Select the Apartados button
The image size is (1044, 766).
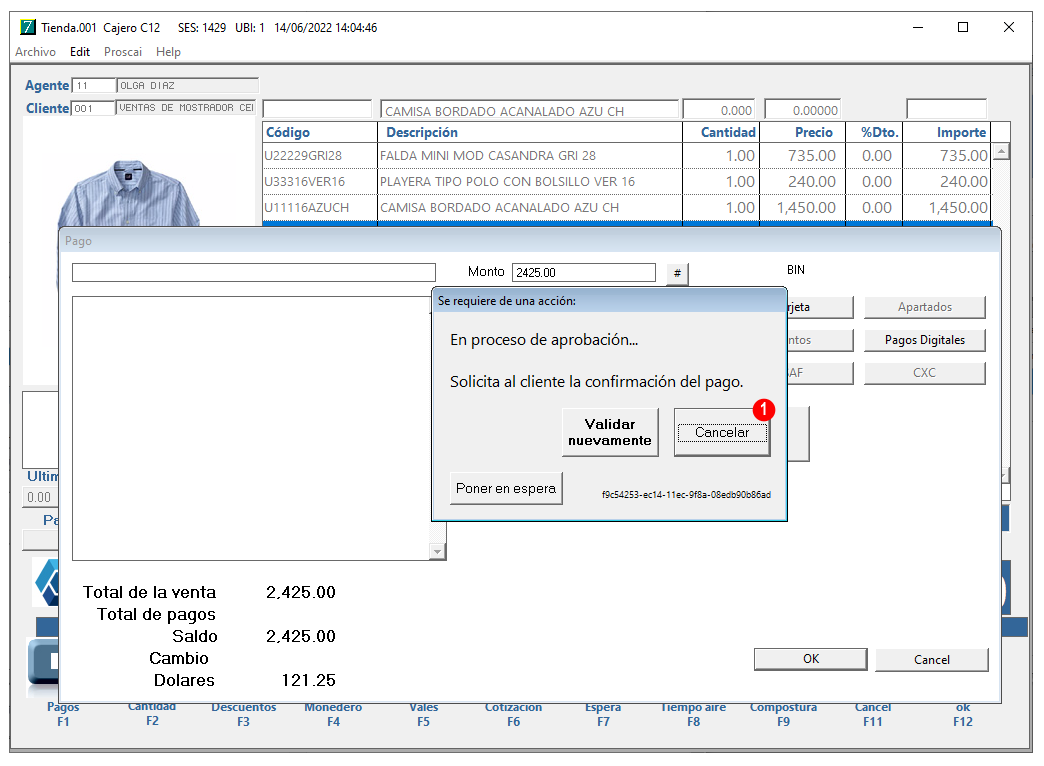[x=925, y=307]
